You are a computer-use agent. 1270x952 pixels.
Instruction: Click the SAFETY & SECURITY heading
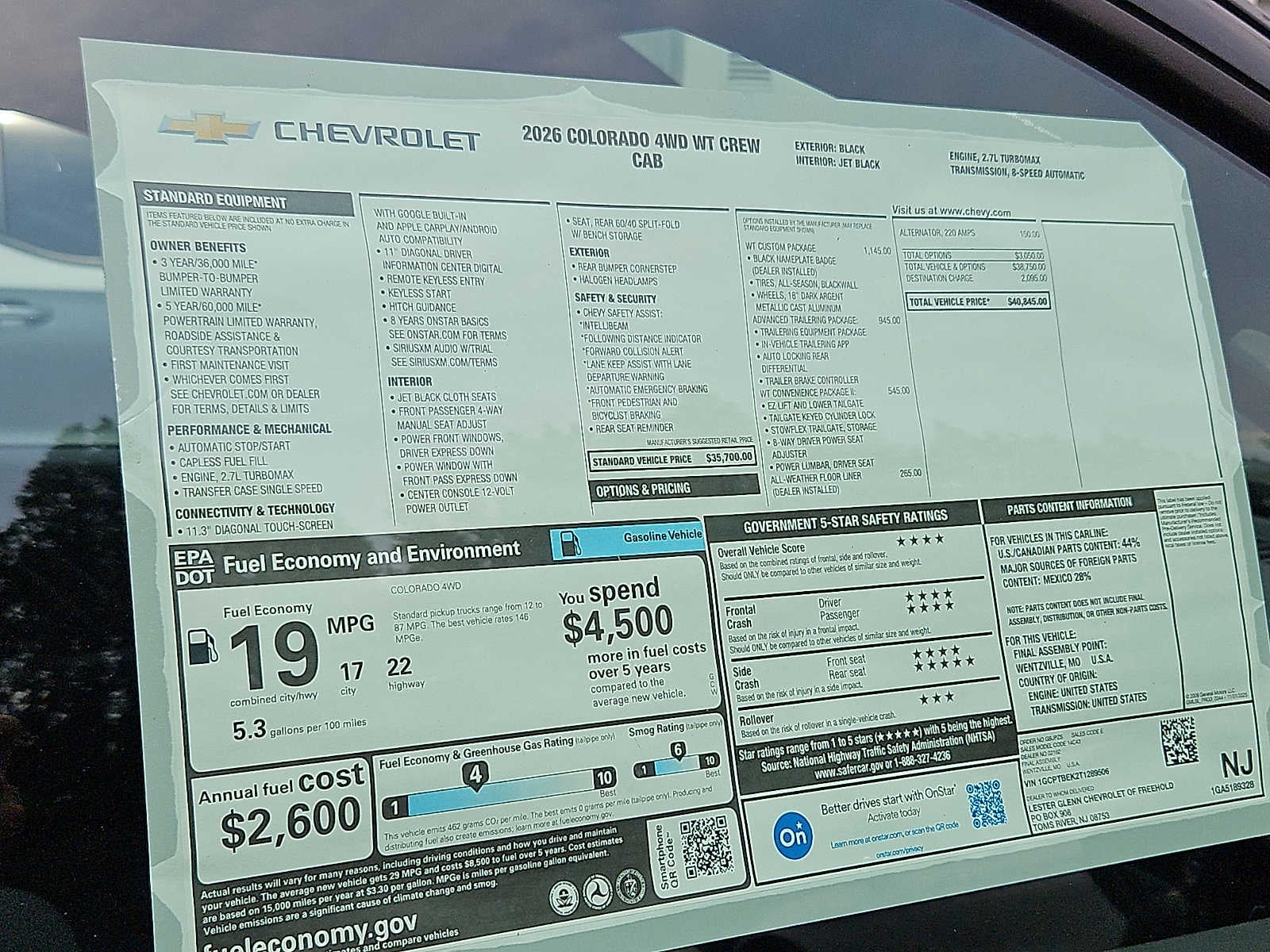point(616,298)
